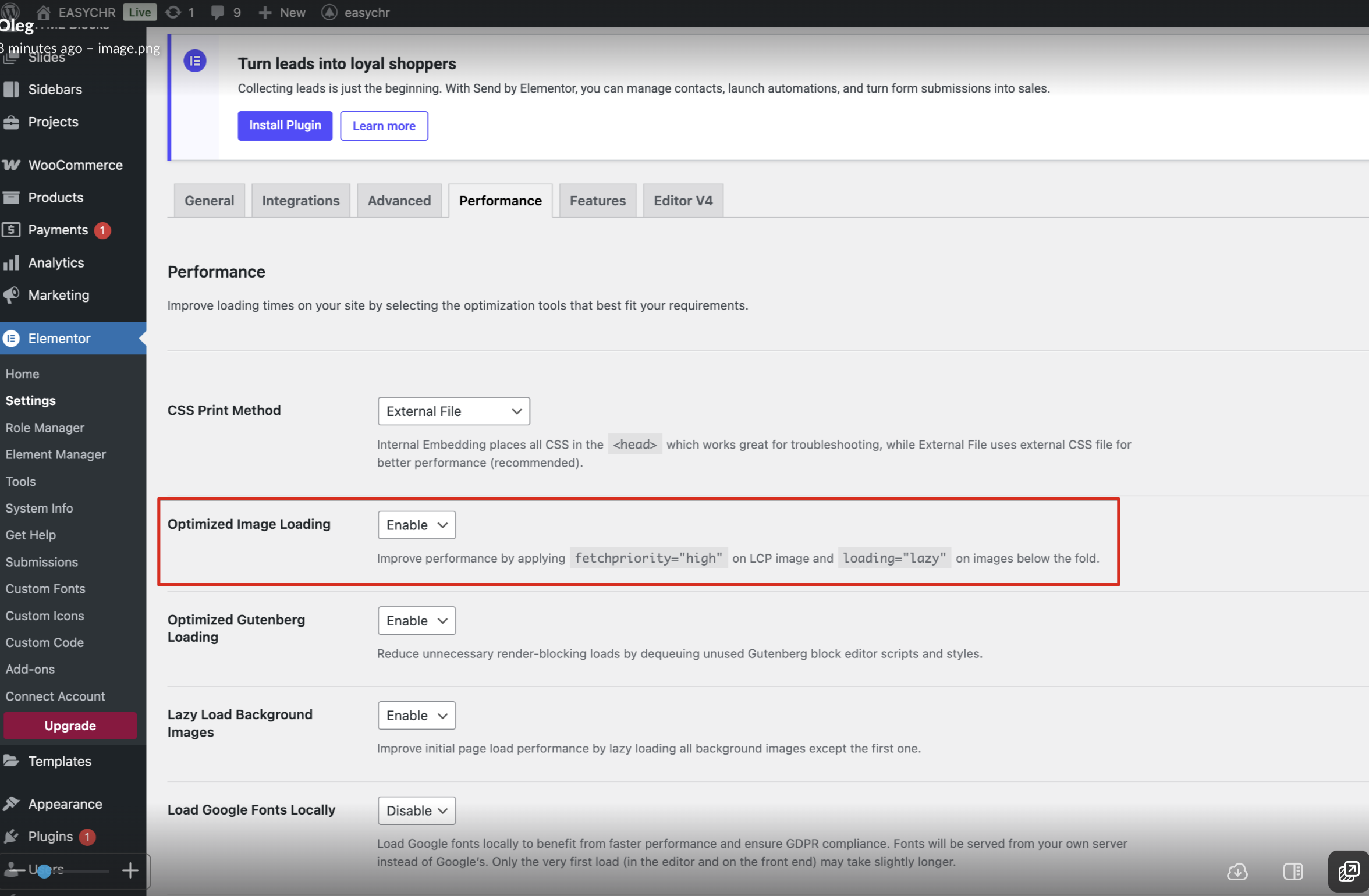This screenshot has width=1369, height=896.
Task: Click the Elementor logo in banner
Action: (x=195, y=61)
